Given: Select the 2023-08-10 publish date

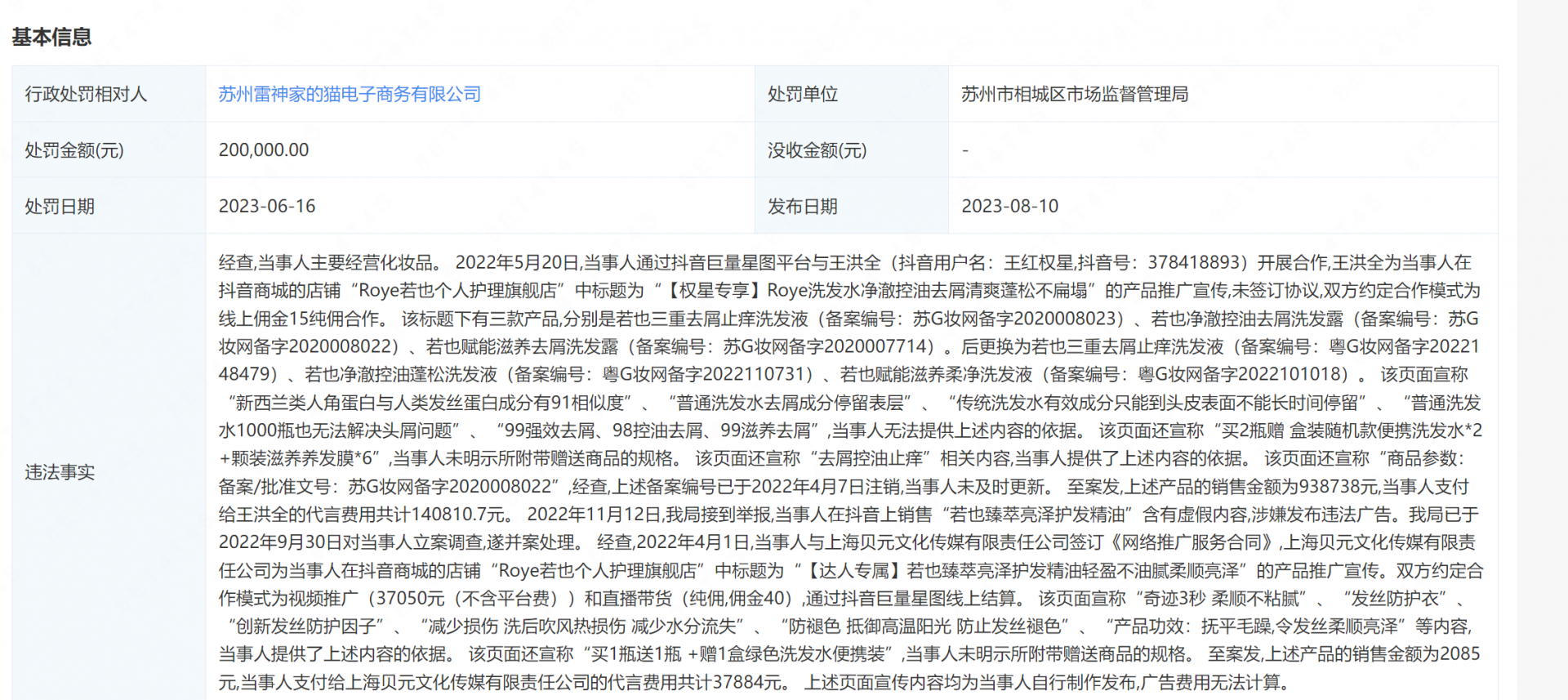Looking at the screenshot, I should coord(1010,207).
